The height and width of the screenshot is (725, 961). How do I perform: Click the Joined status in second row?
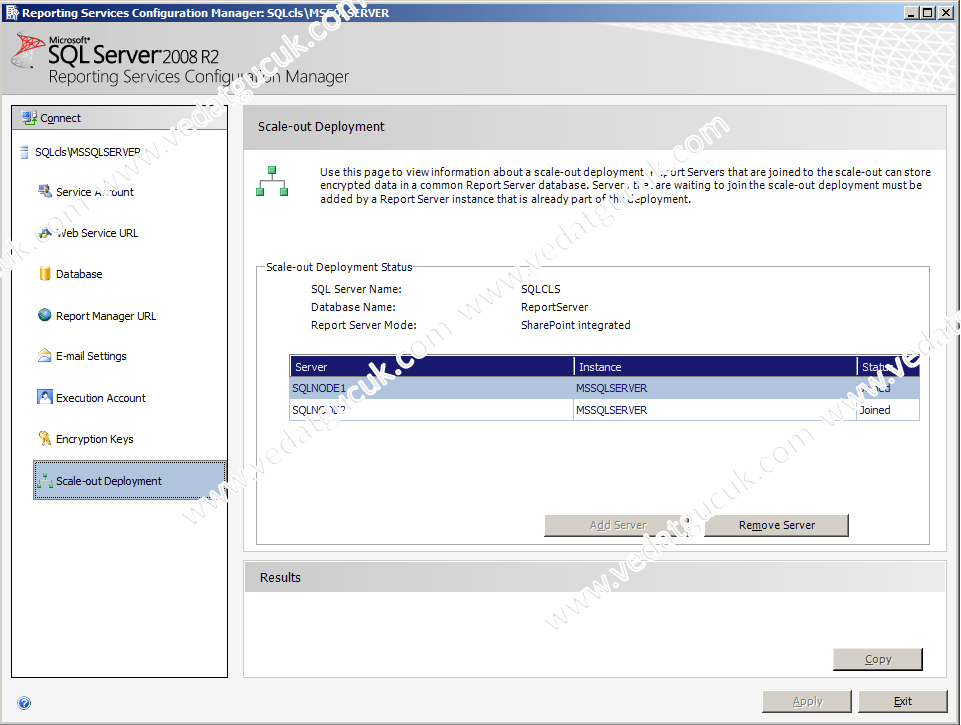pyautogui.click(x=875, y=410)
